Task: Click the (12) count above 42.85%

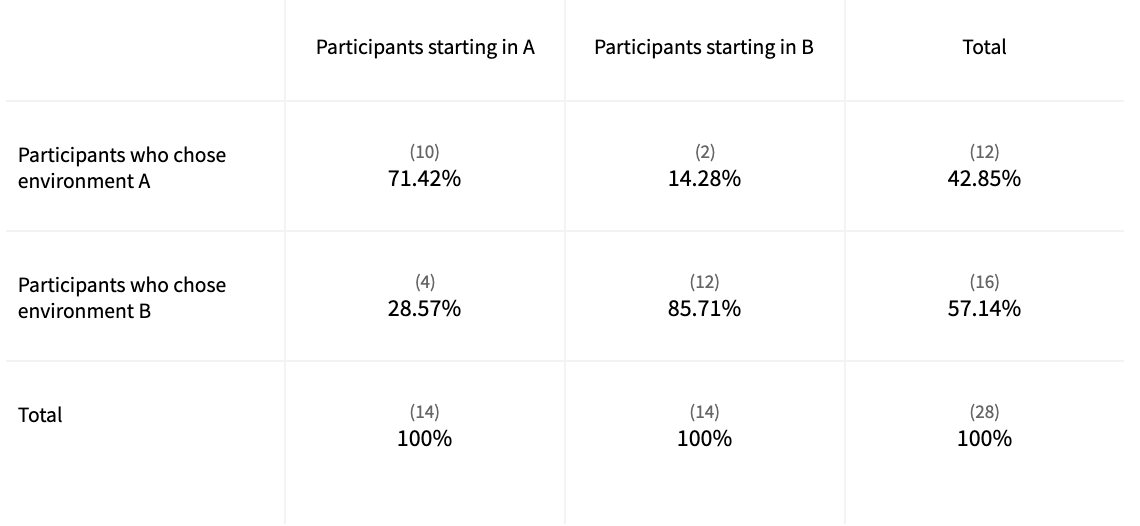Action: pos(984,152)
